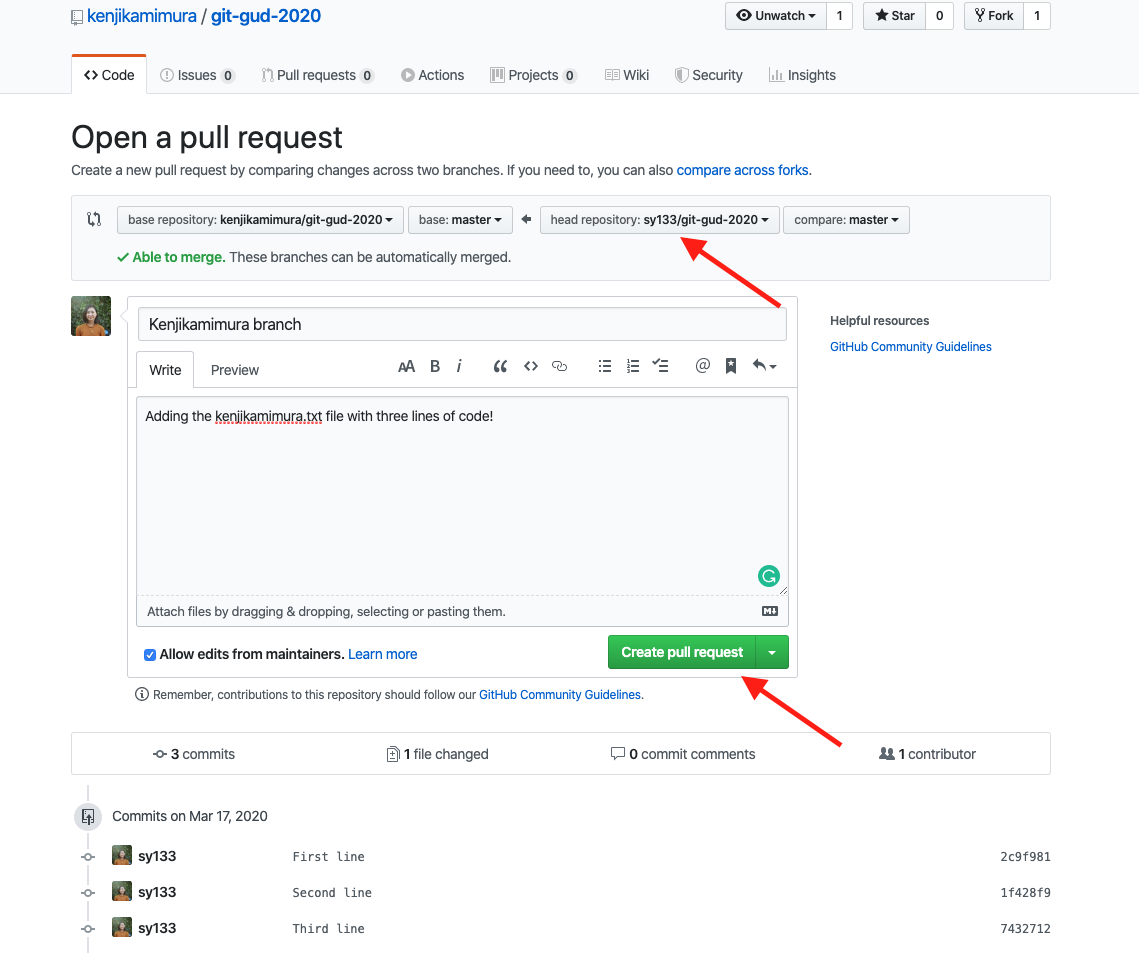View the 3 commits tab
The height and width of the screenshot is (953, 1139).
pyautogui.click(x=194, y=754)
